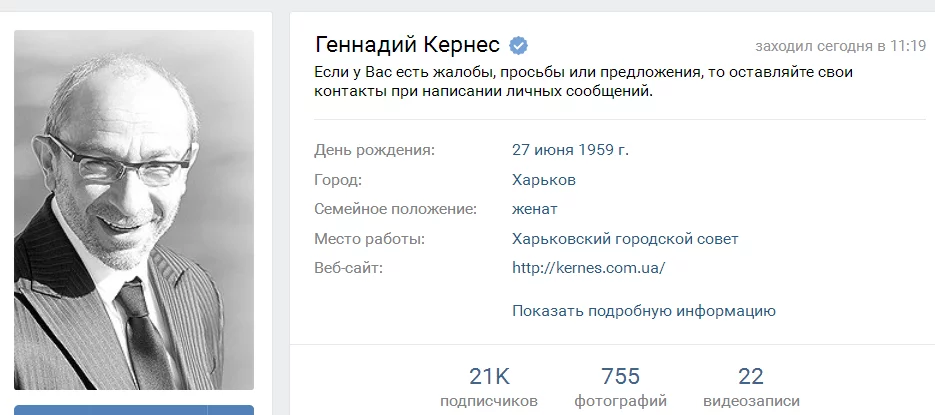Click the Семейное положение label
Image resolution: width=935 pixels, height=415 pixels.
click(395, 209)
